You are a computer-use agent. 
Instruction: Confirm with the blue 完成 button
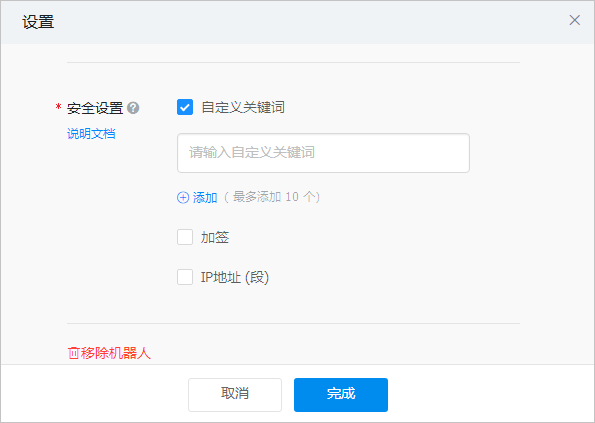pos(341,395)
